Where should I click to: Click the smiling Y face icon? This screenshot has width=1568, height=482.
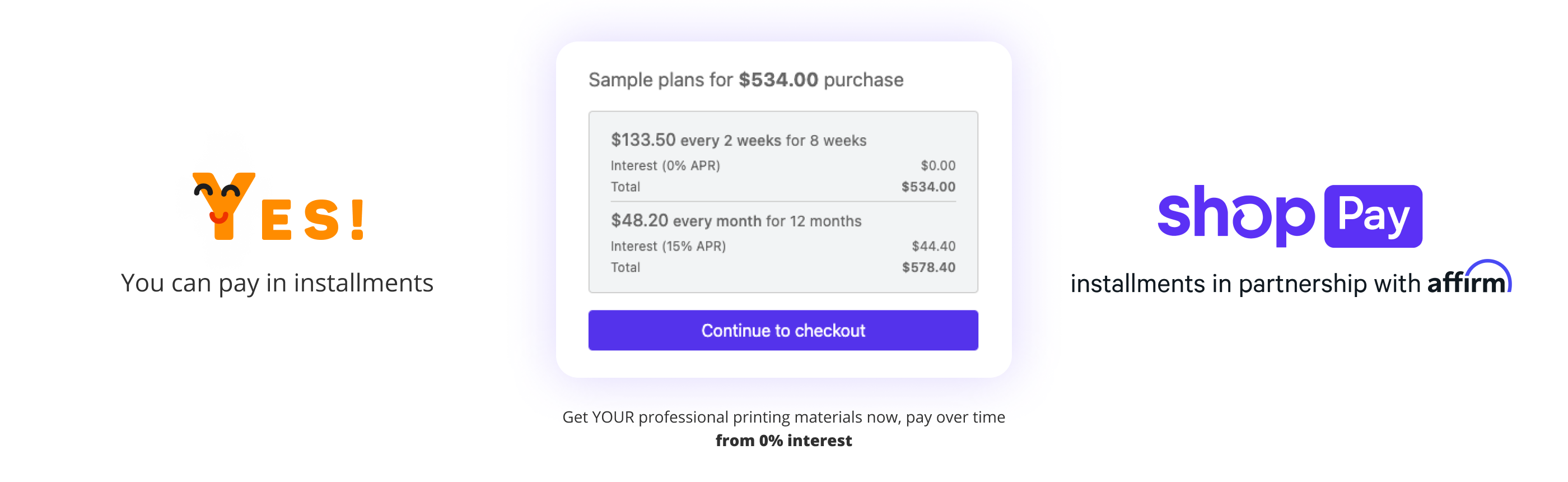(223, 205)
